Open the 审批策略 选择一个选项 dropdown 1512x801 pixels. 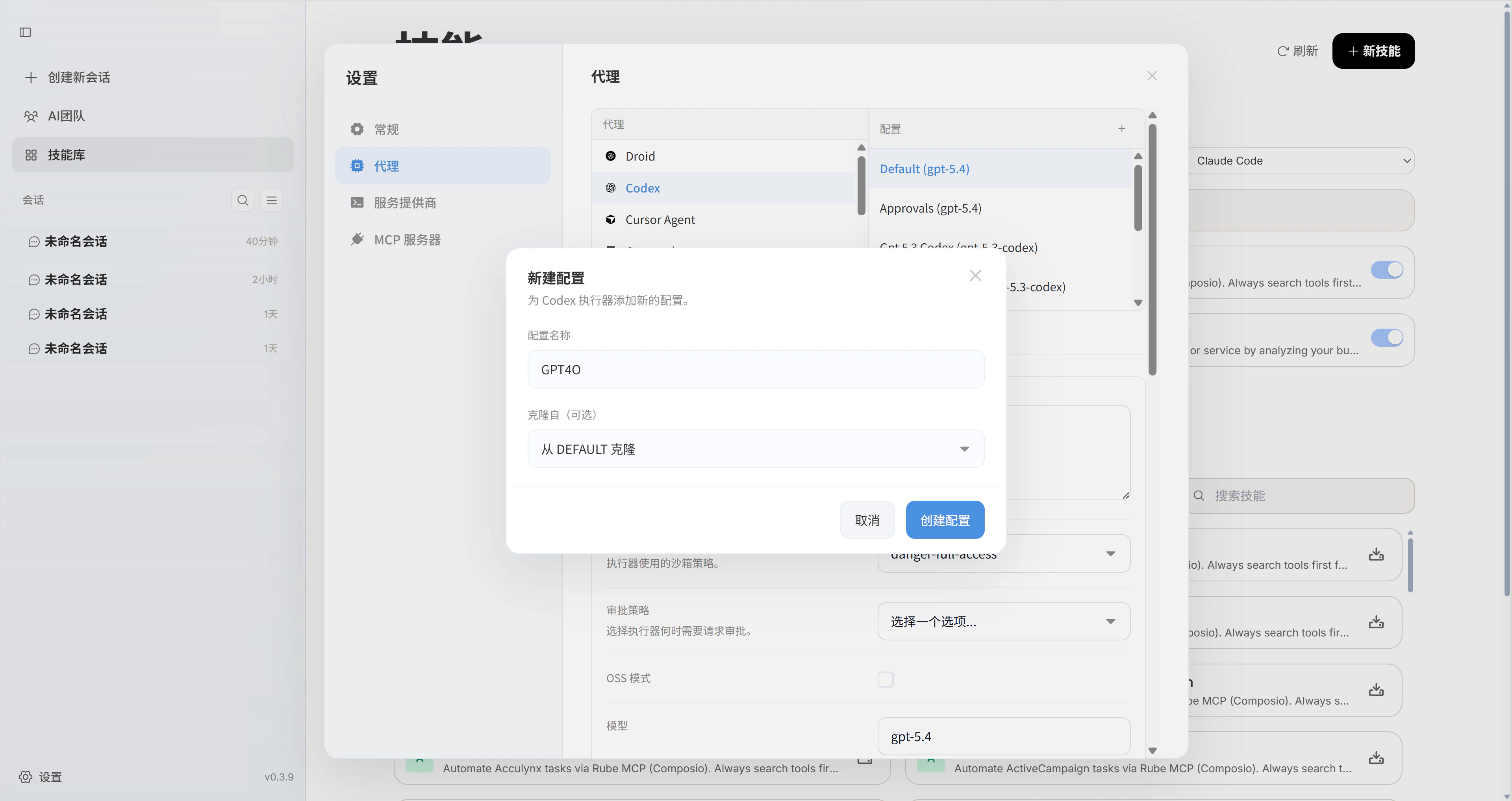point(1004,621)
